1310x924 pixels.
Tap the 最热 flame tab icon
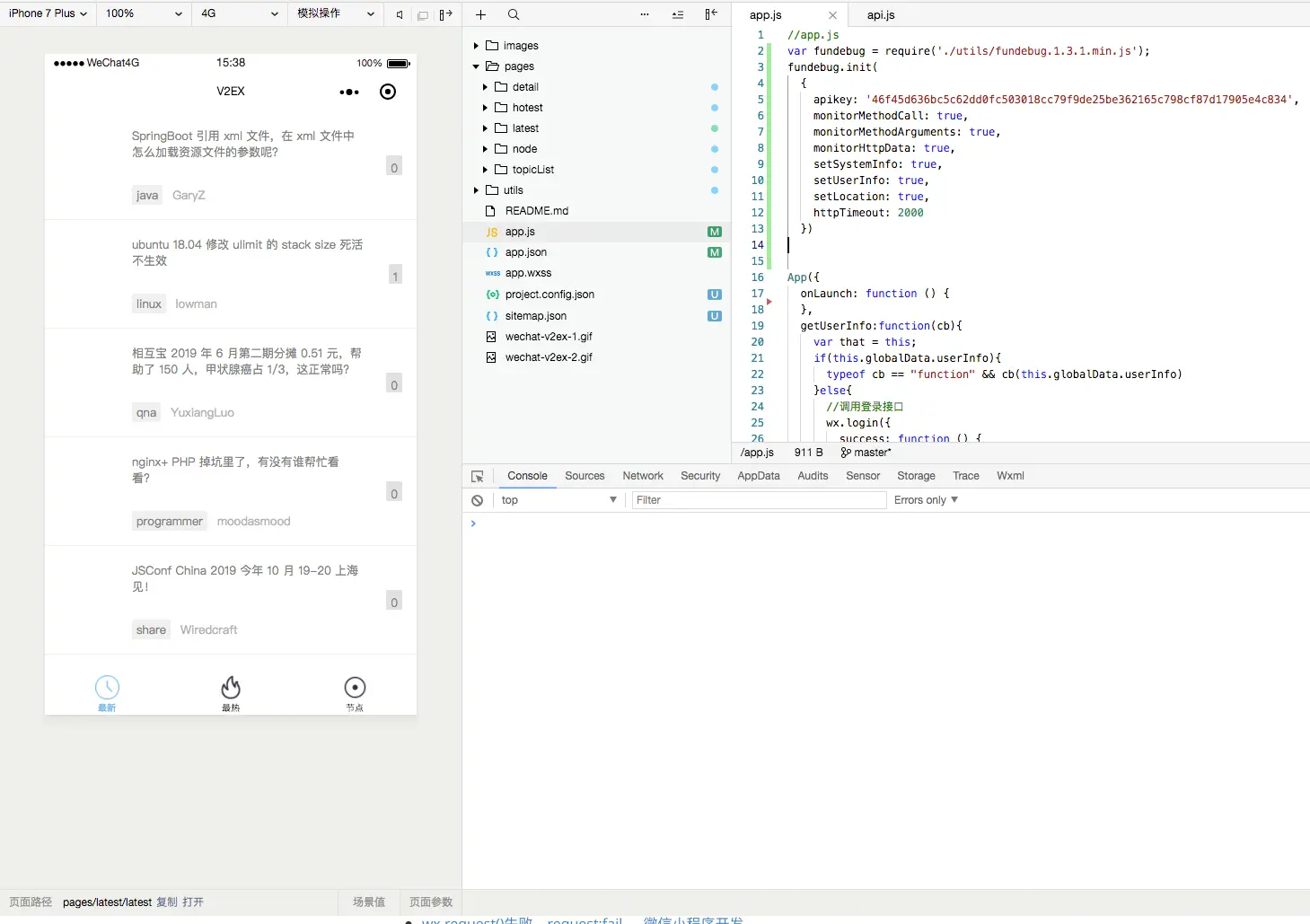pyautogui.click(x=231, y=693)
